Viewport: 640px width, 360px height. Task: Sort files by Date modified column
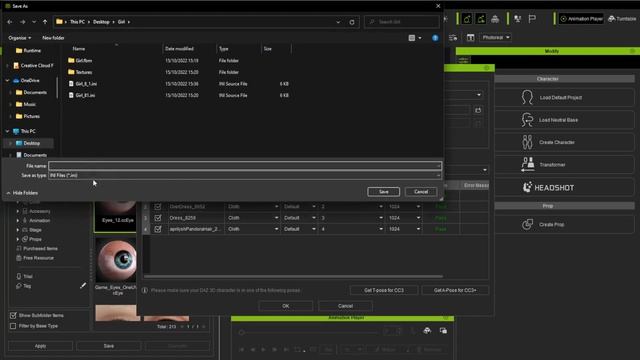tap(179, 49)
